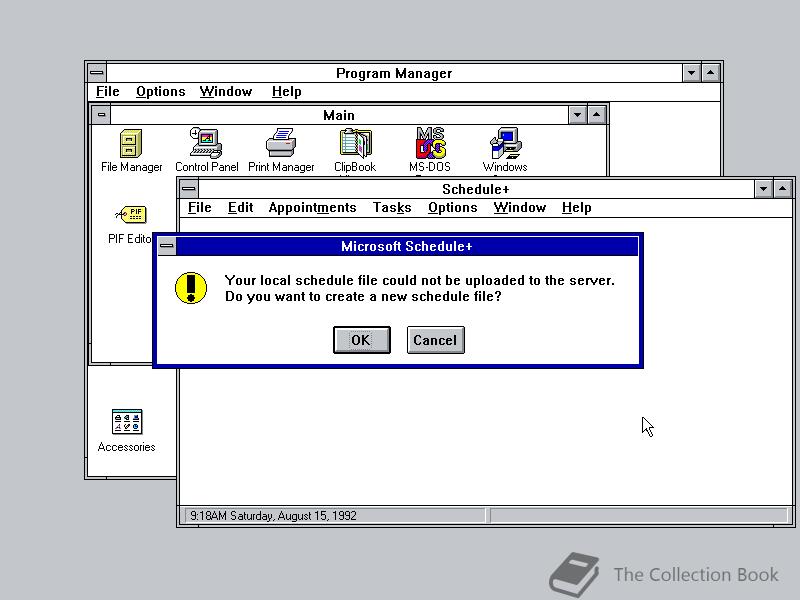Maximize the Schedule+ window
This screenshot has height=600, width=800.
click(x=783, y=189)
